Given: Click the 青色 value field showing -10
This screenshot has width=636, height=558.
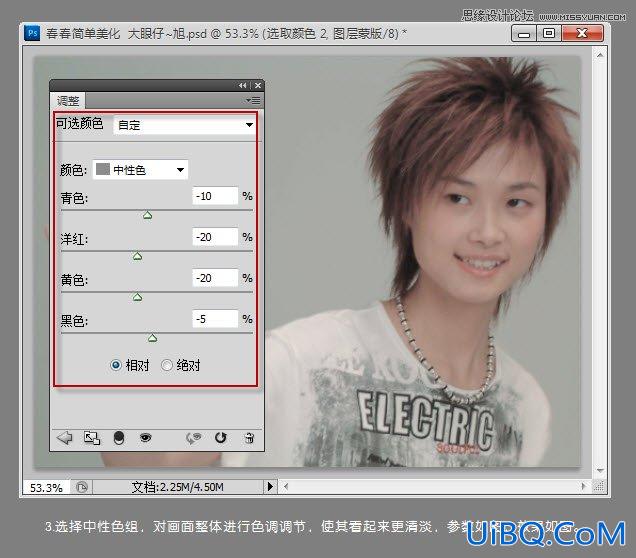Looking at the screenshot, I should pos(215,196).
